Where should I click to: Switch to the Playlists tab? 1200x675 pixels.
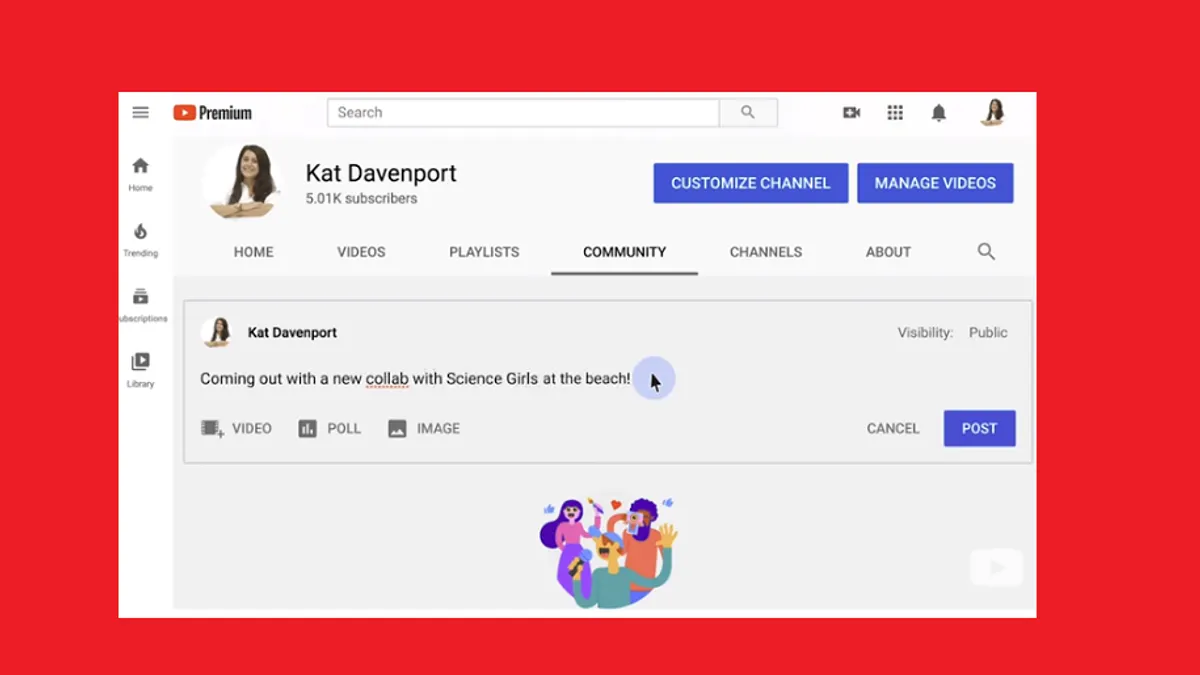pos(484,252)
